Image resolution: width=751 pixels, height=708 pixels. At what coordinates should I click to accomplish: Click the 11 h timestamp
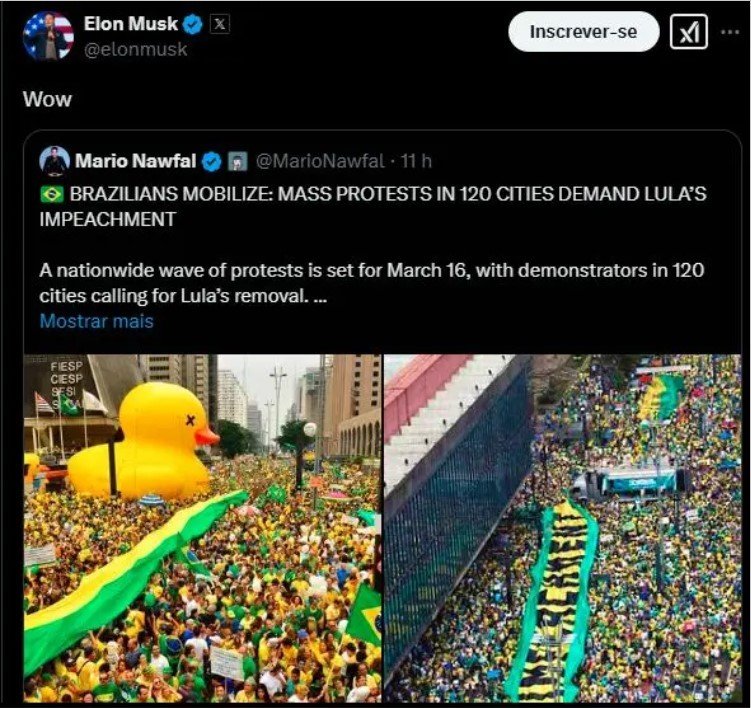pos(416,161)
